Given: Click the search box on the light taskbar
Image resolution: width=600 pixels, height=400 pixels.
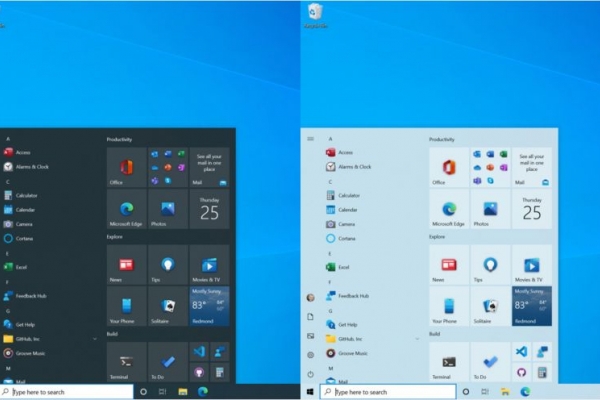Looking at the screenshot, I should pyautogui.click(x=388, y=392).
